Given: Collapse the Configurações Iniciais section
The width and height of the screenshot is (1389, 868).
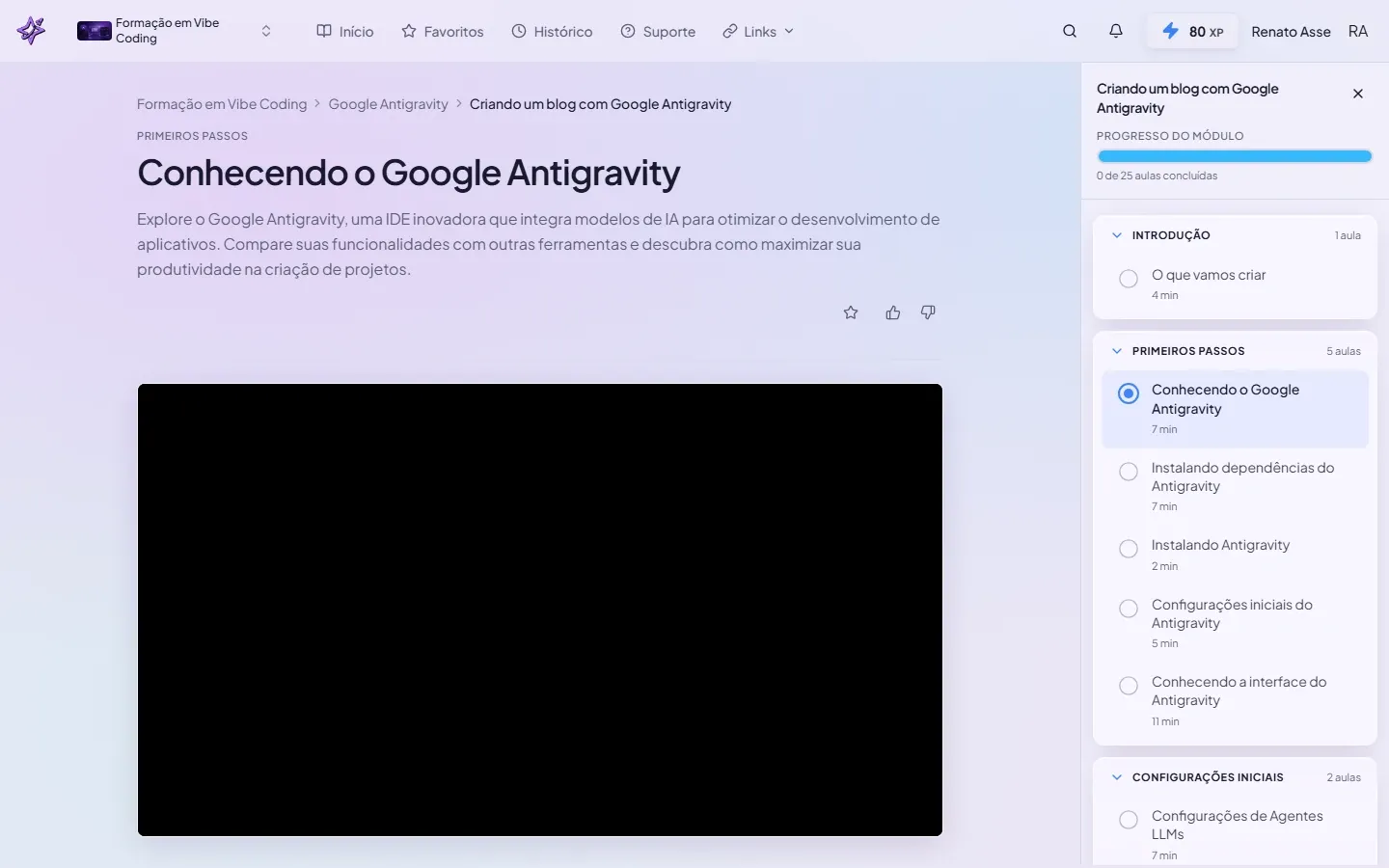Looking at the screenshot, I should pyautogui.click(x=1117, y=777).
